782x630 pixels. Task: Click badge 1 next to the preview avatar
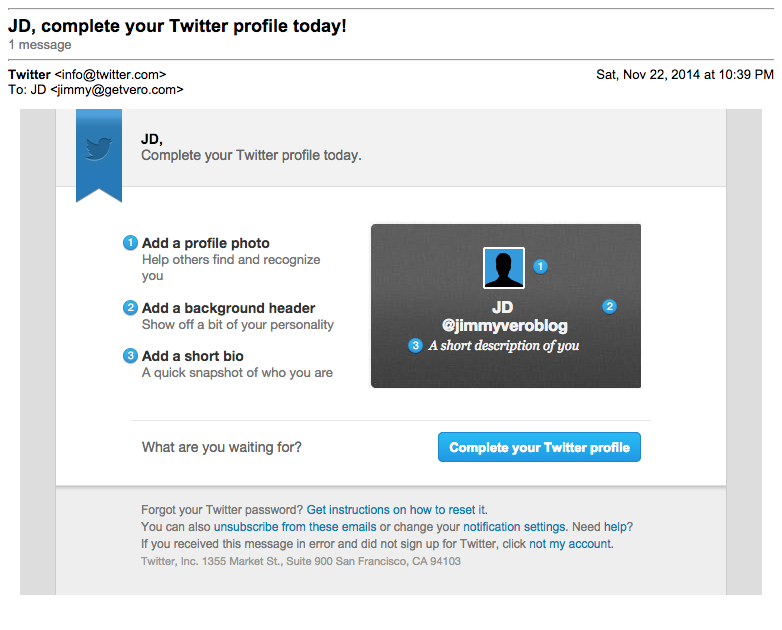[541, 266]
